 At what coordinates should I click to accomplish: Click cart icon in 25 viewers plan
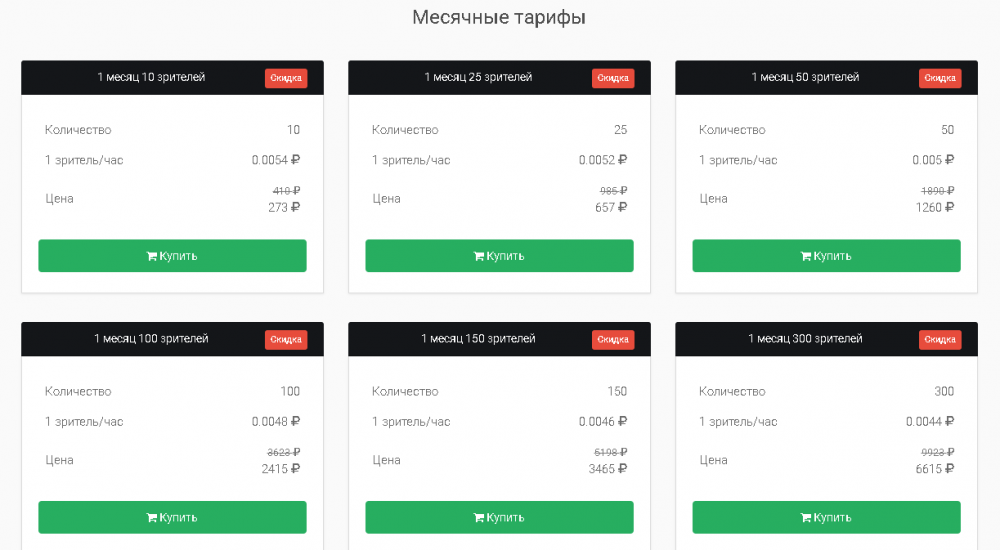[x=479, y=256]
